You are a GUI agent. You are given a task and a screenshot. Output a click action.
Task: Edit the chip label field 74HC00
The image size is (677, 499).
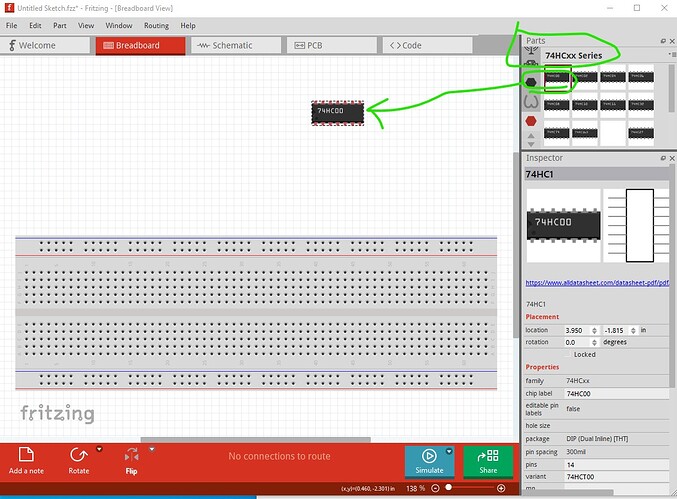coord(617,394)
